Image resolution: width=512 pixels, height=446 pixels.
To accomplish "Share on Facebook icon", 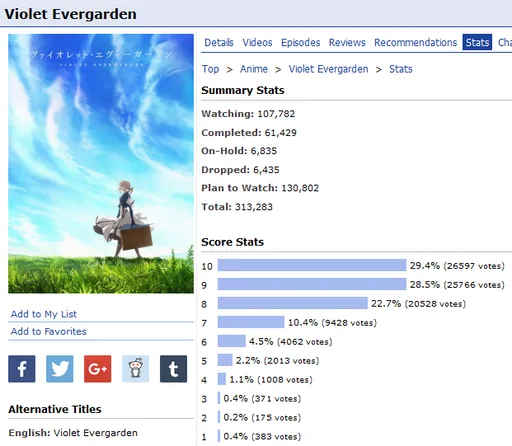I will [22, 369].
